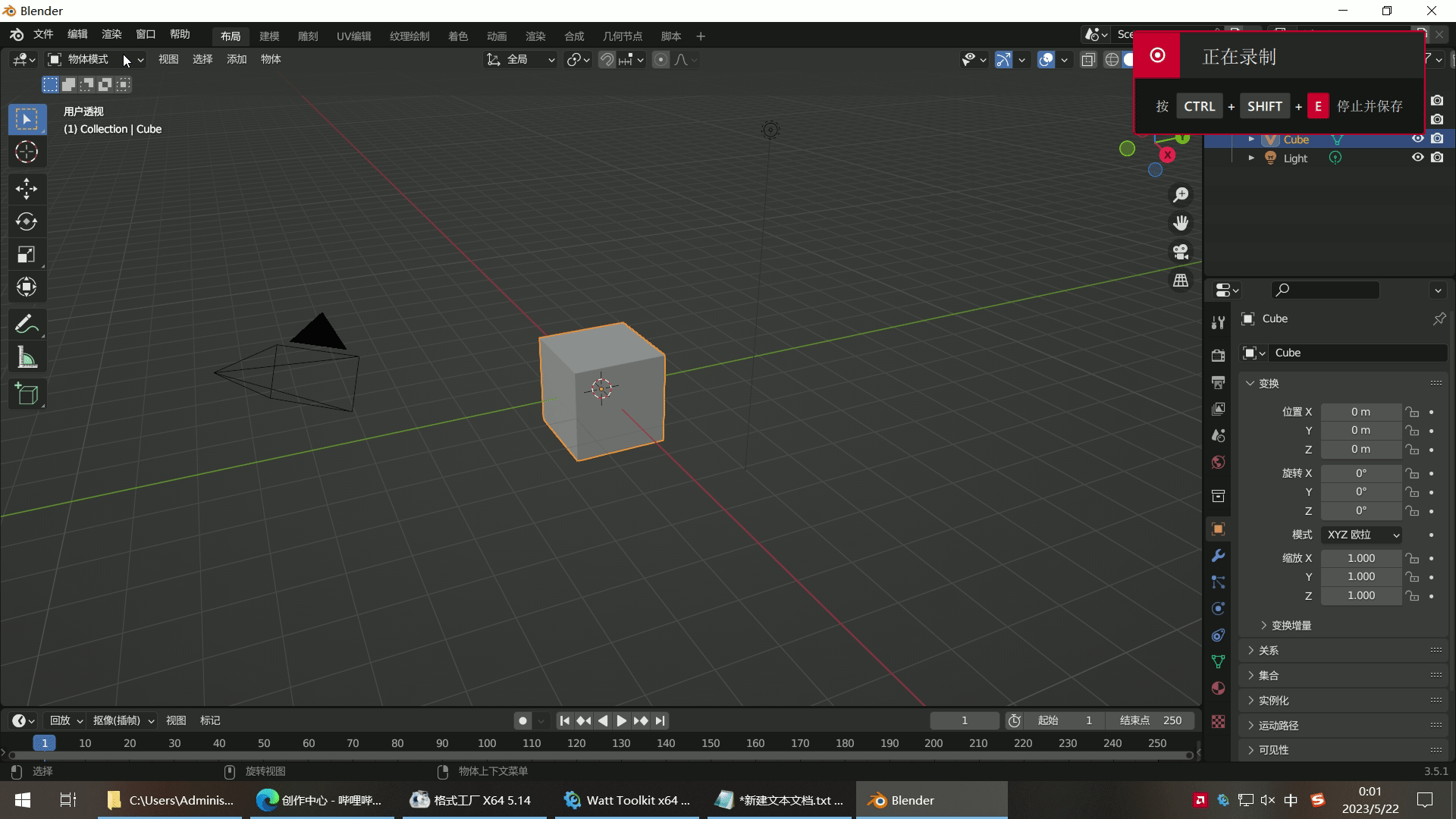Toggle proportional editing in header
This screenshot has height=819, width=1456.
pos(661,59)
